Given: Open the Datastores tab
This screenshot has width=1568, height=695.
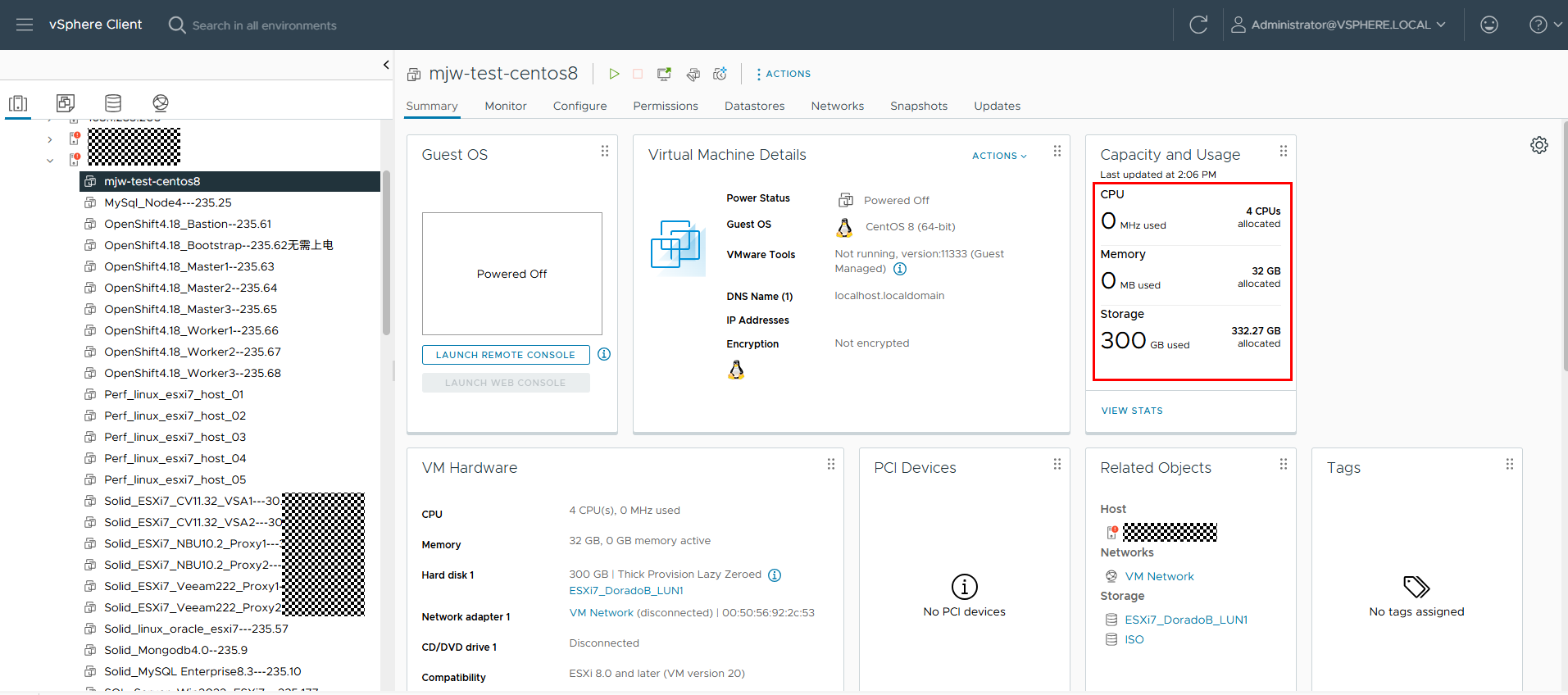Looking at the screenshot, I should point(755,106).
